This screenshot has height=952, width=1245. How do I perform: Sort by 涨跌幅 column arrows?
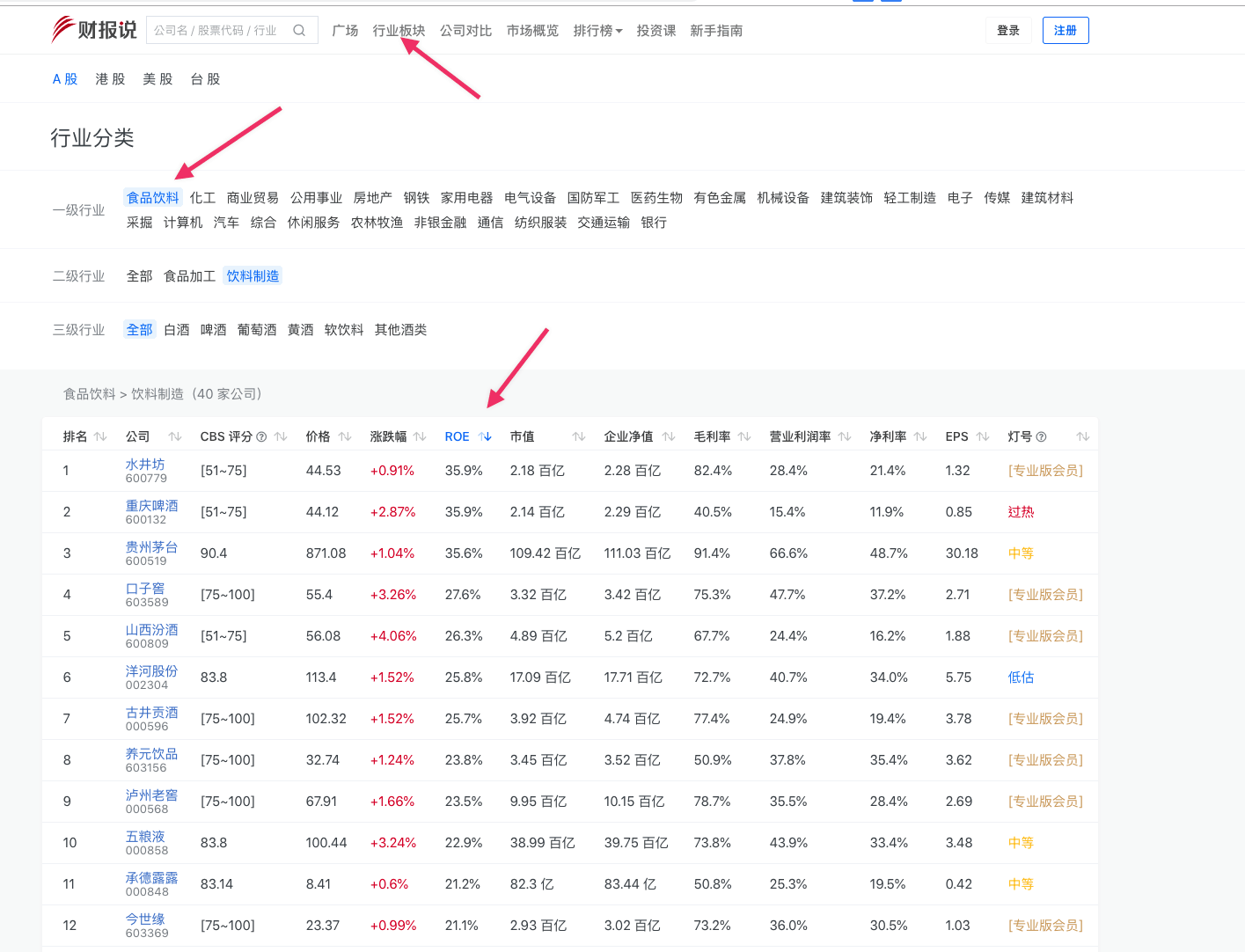pyautogui.click(x=420, y=436)
